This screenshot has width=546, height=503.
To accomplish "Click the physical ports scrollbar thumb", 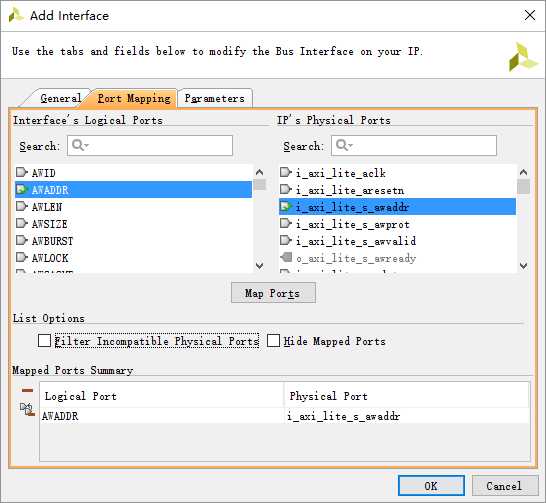I will [523, 186].
